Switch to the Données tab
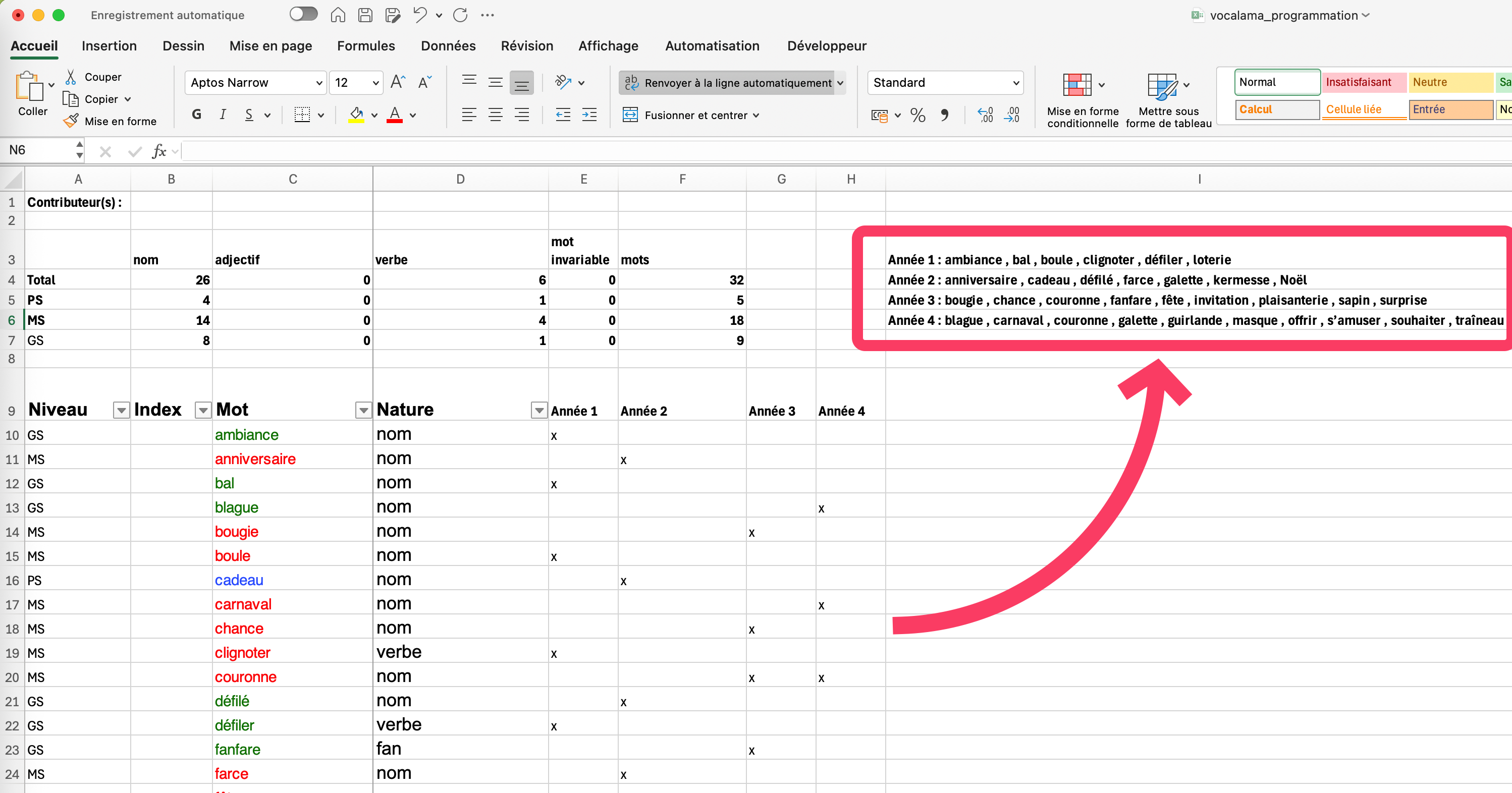 pos(448,46)
